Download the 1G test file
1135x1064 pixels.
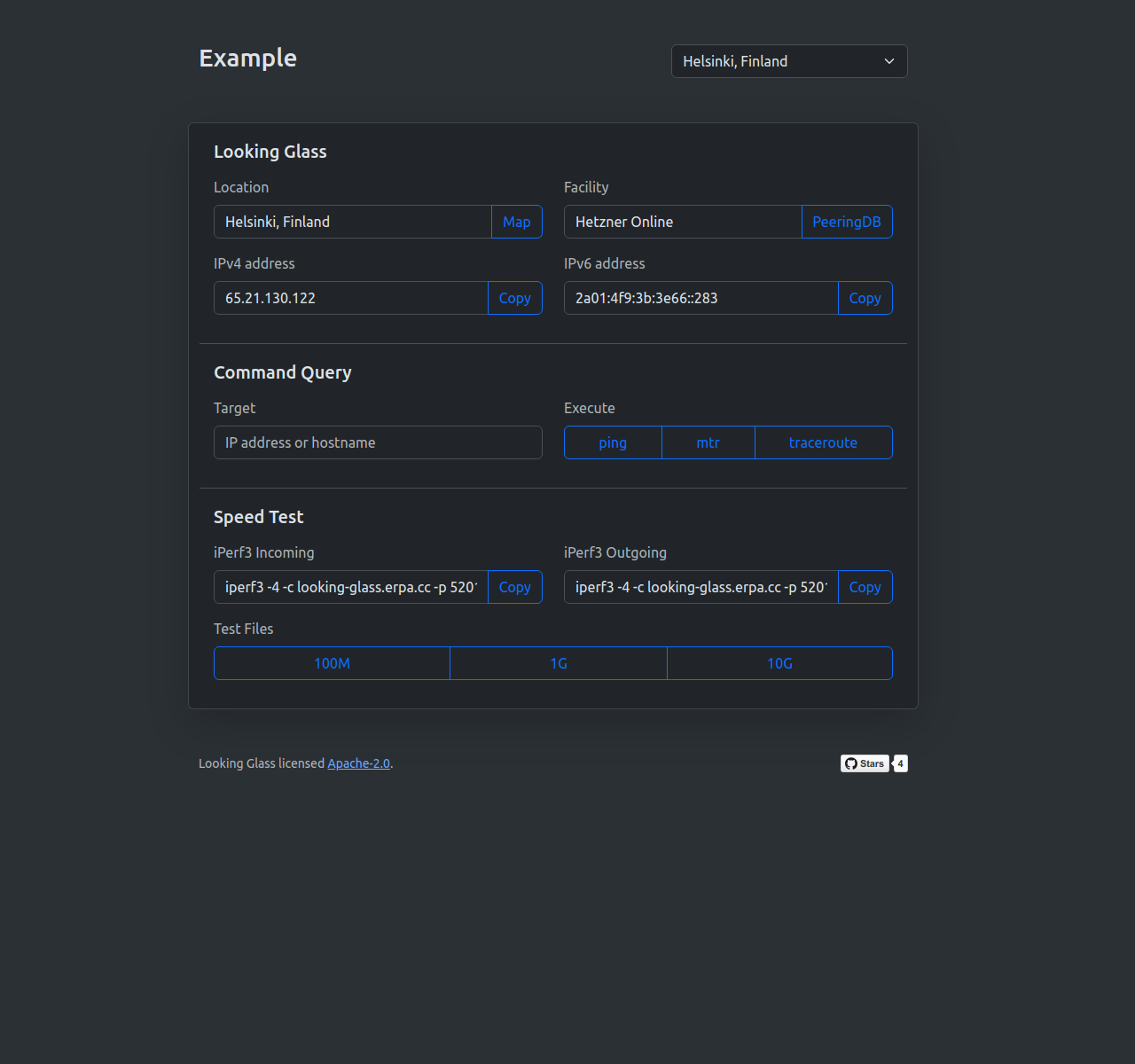pos(559,663)
